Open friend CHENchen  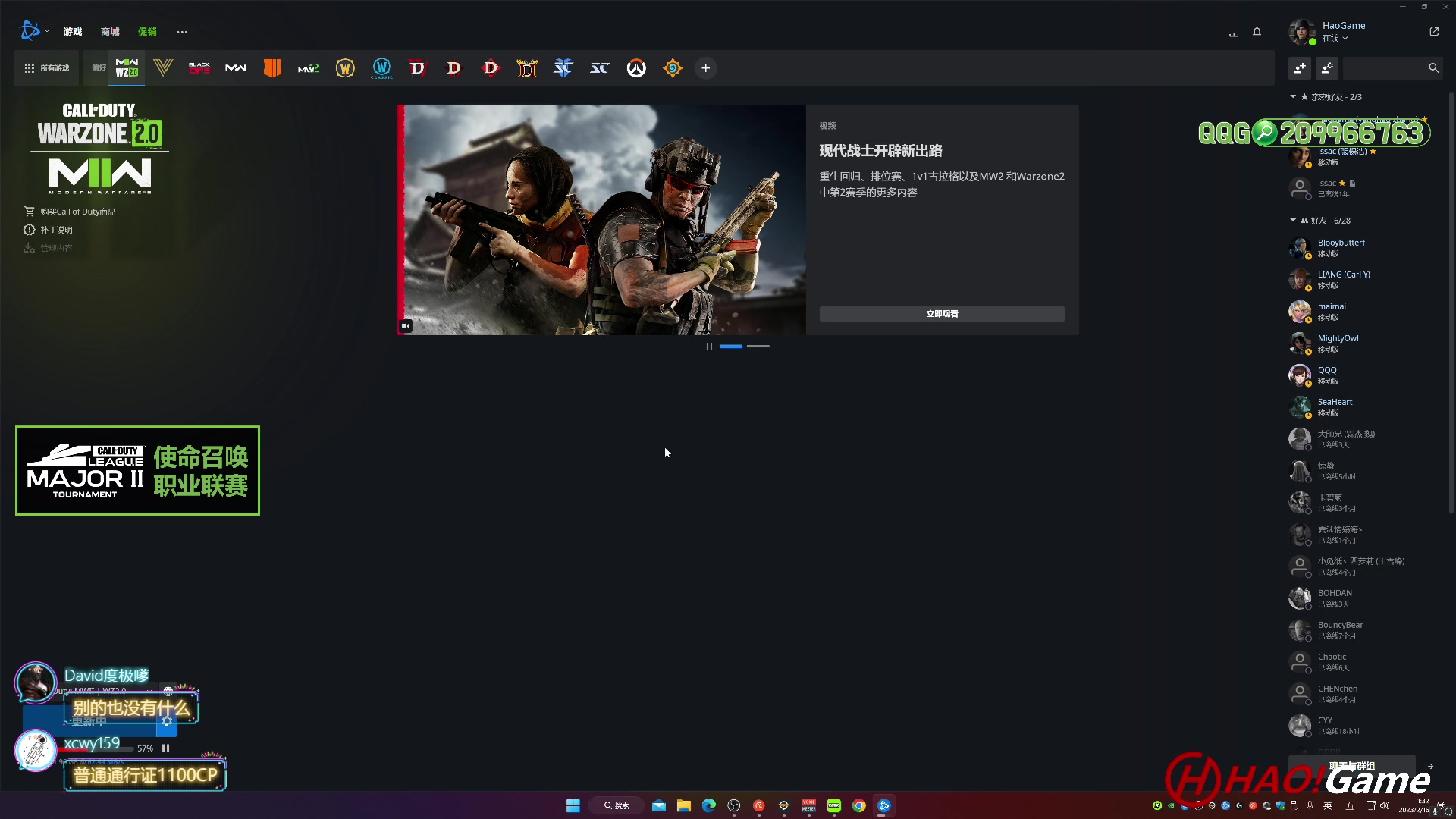tap(1365, 694)
